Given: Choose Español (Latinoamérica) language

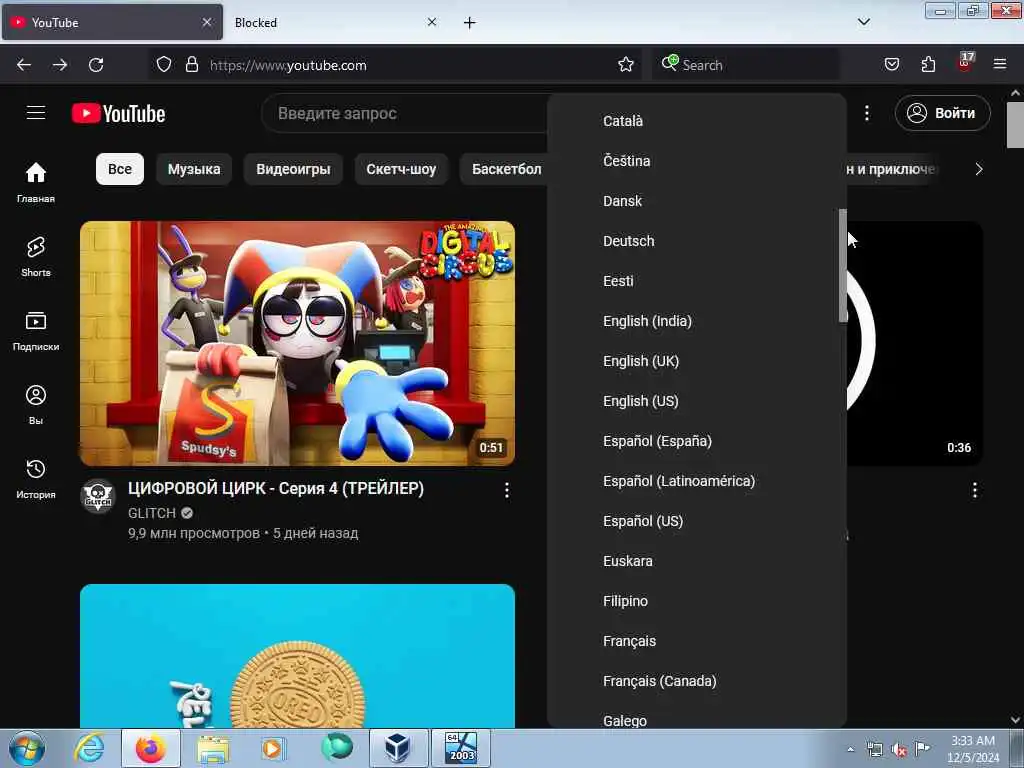Looking at the screenshot, I should (x=697, y=481).
